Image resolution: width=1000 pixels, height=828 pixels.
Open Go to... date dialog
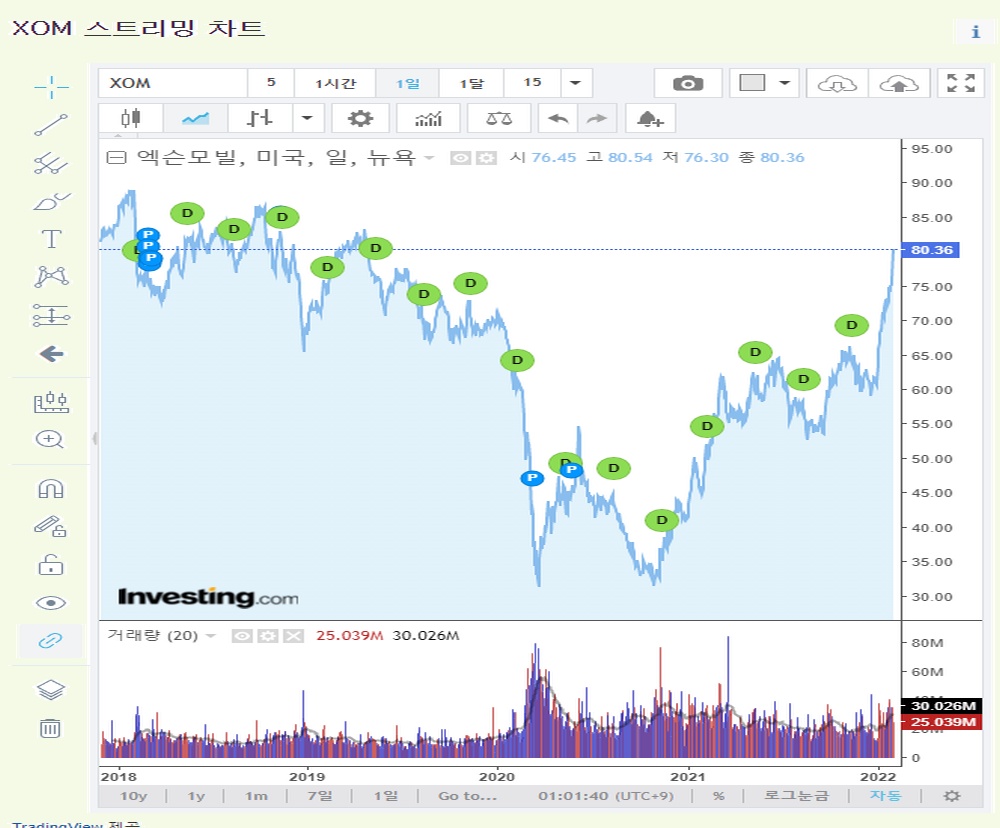[467, 796]
